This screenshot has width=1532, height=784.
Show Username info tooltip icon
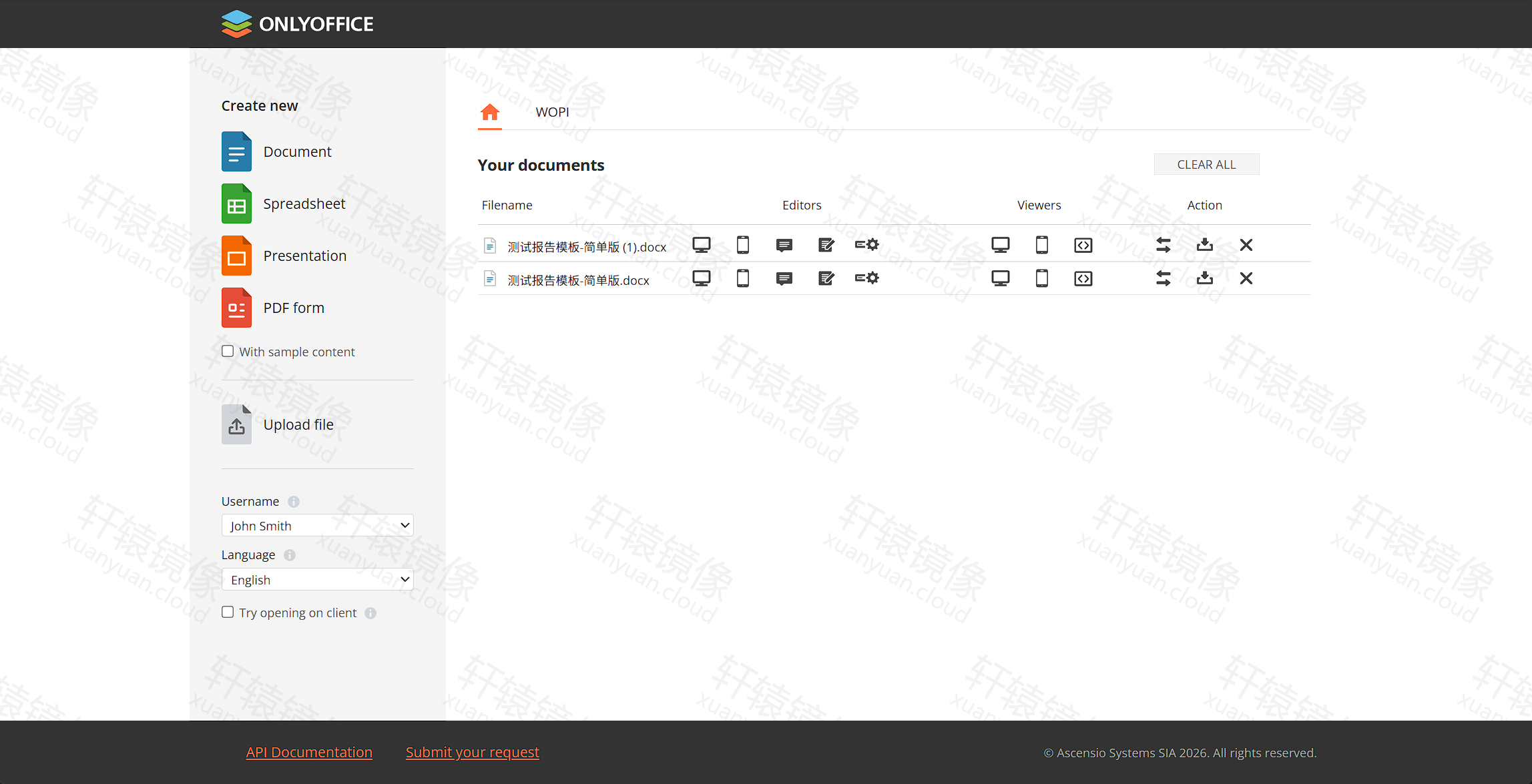[x=294, y=502]
